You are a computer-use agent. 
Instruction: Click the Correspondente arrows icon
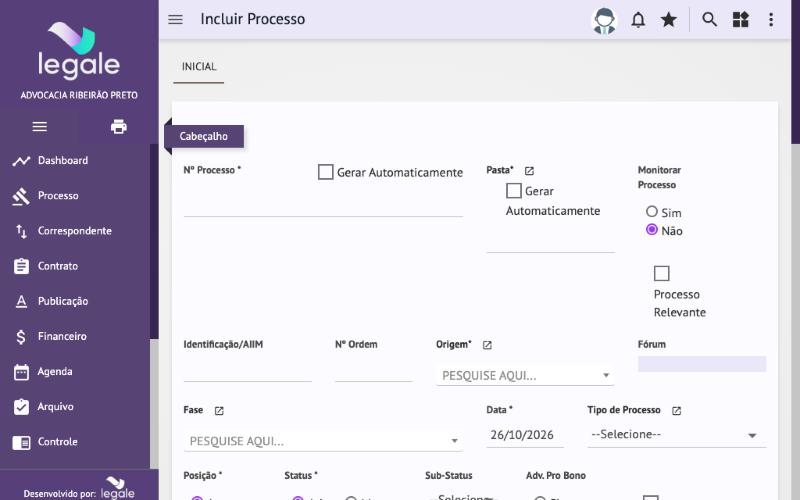coord(21,231)
